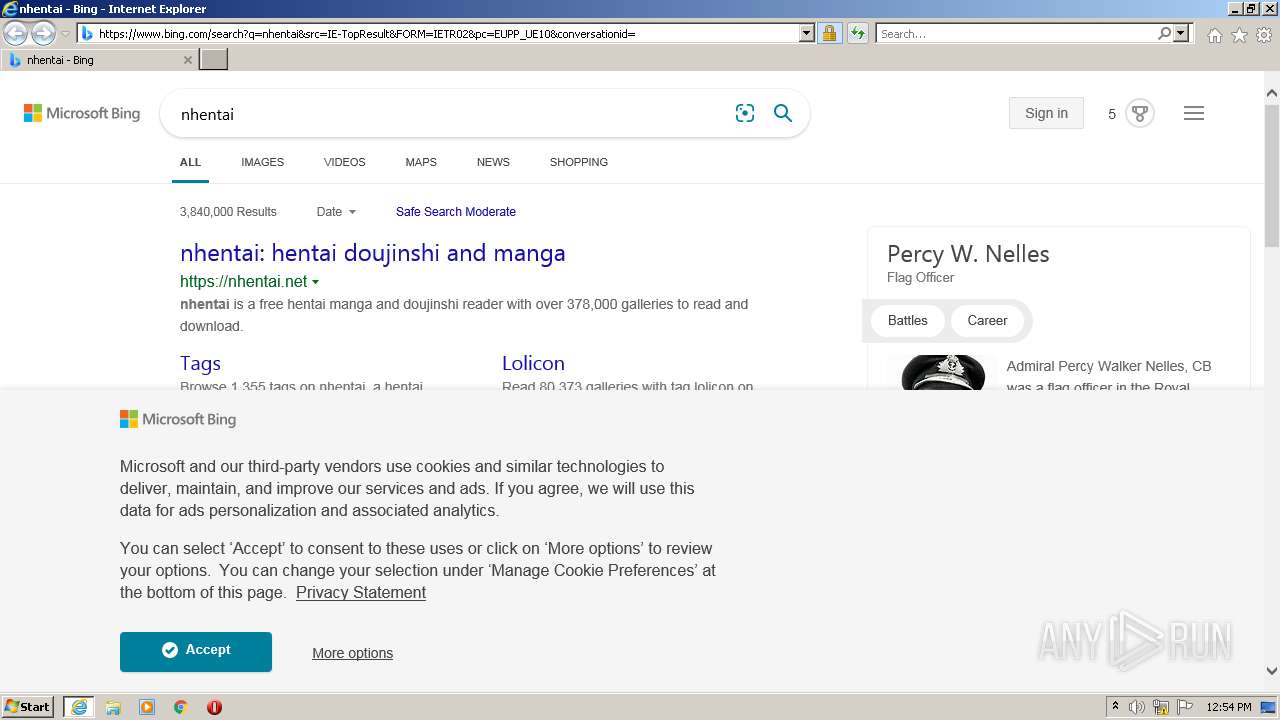Click the rewards points number 5
1280x720 pixels.
pyautogui.click(x=1111, y=114)
